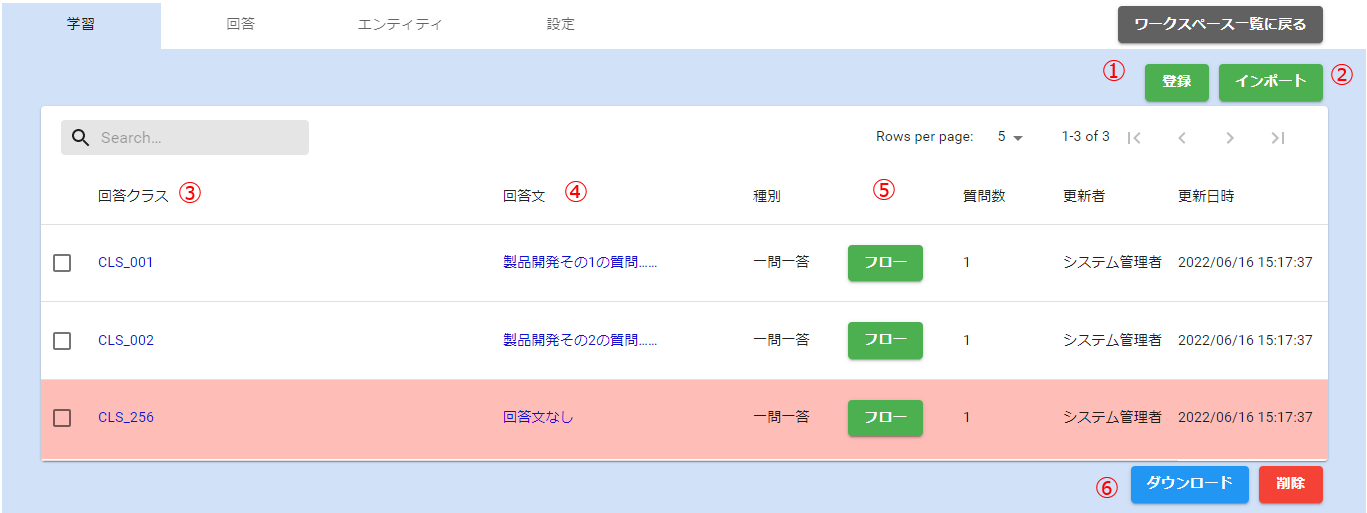Screen dimensions: 1367x513
Task: Click the search magnifier icon
Action: (81, 138)
